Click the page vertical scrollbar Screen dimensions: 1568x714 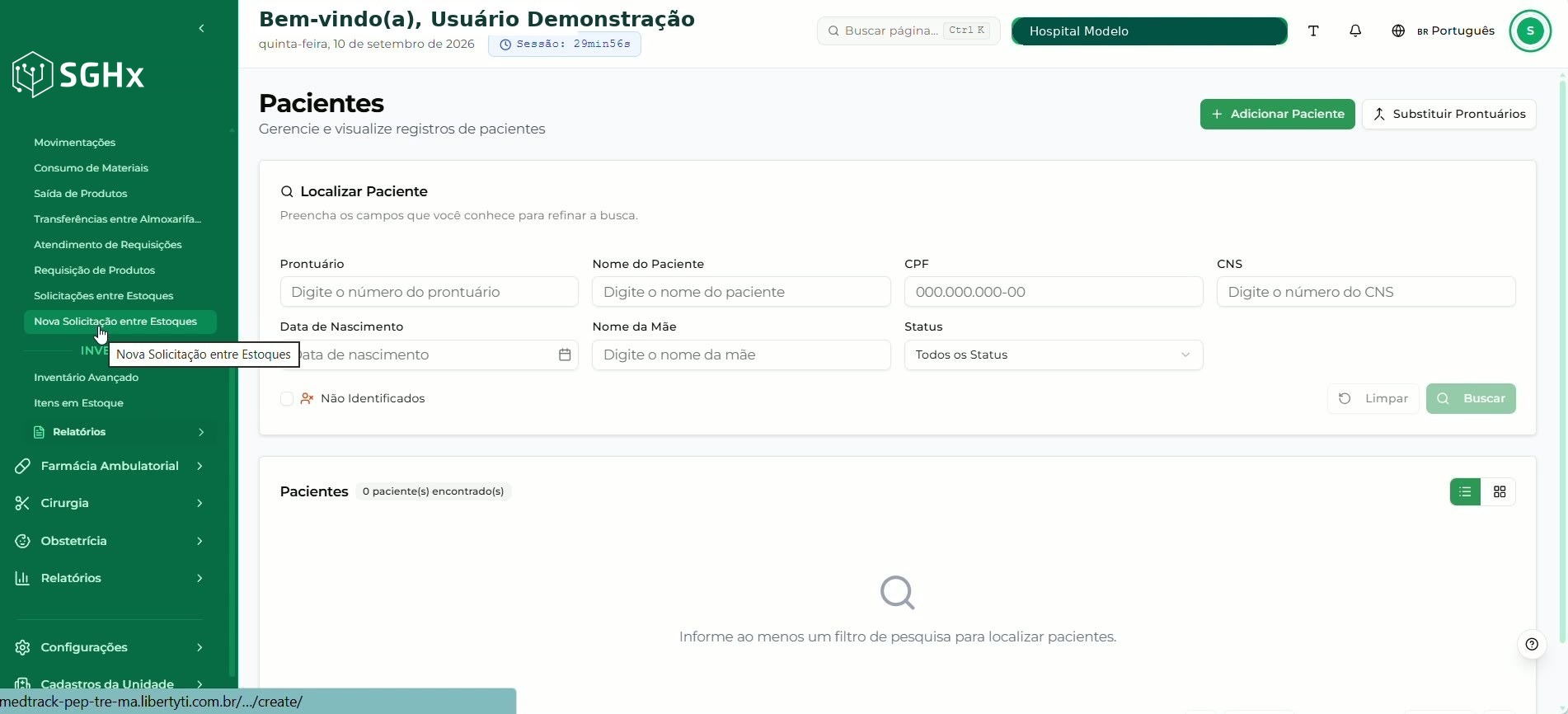[1562, 363]
